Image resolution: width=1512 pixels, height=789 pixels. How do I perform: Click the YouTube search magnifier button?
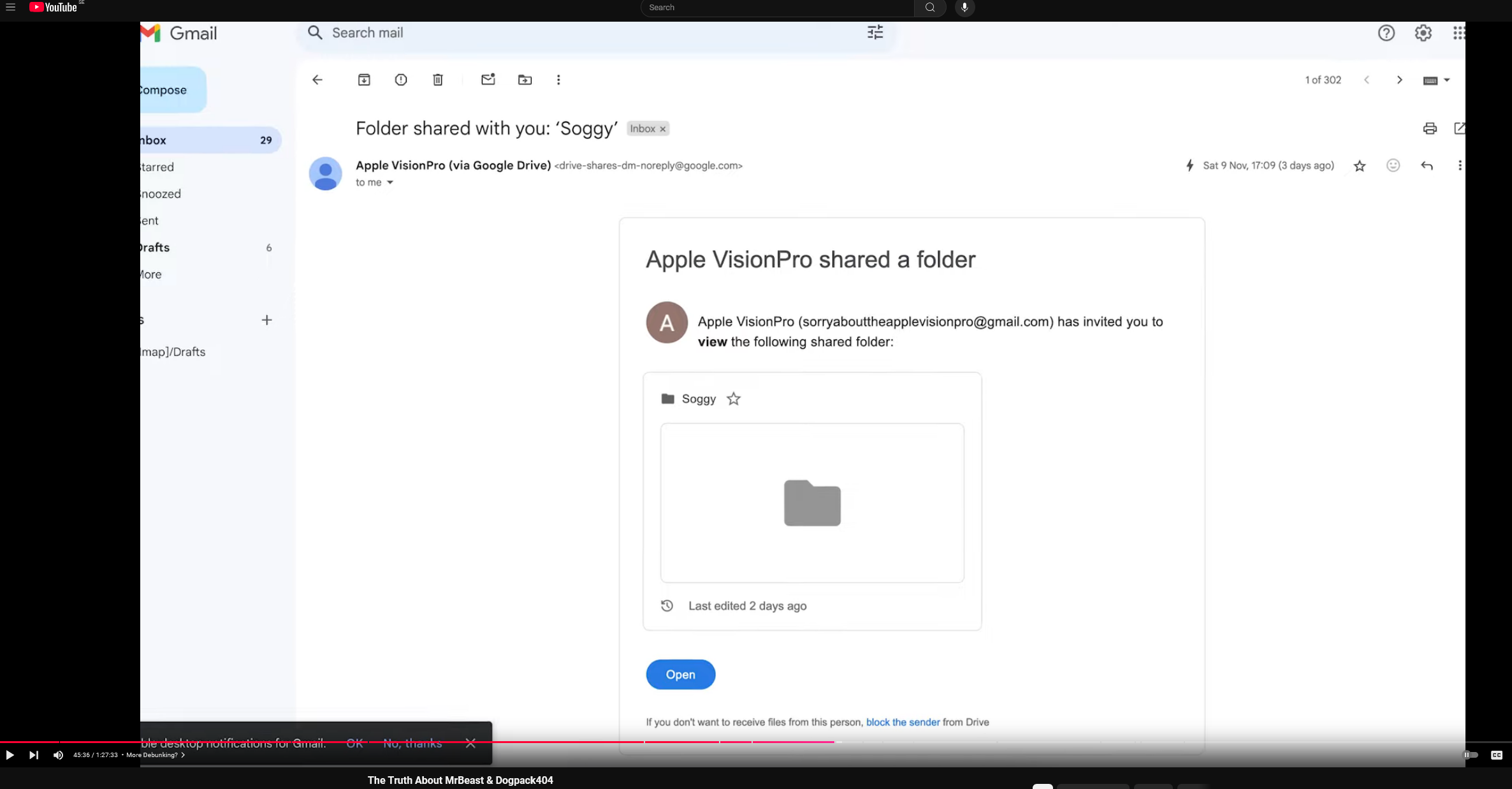(930, 8)
